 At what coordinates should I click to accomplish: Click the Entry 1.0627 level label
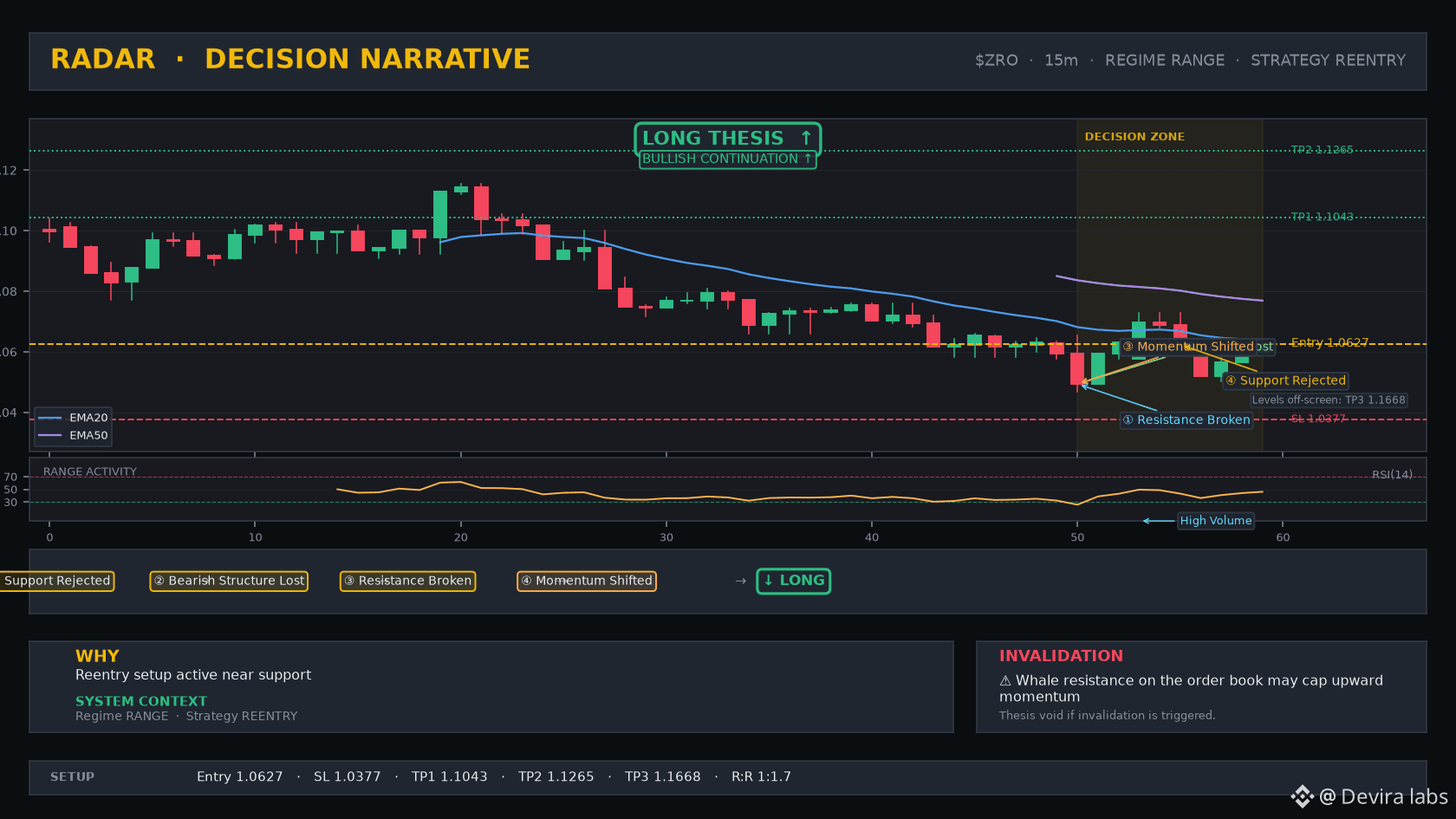point(1329,342)
